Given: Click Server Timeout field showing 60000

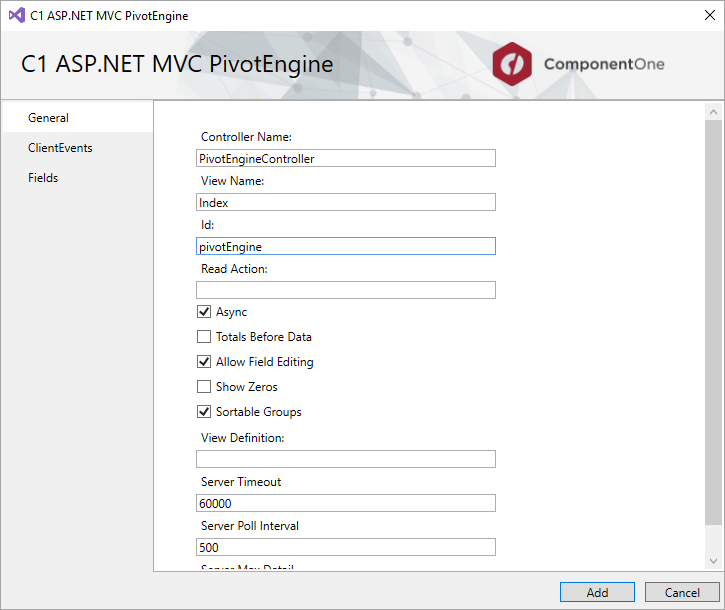Looking at the screenshot, I should pos(346,503).
